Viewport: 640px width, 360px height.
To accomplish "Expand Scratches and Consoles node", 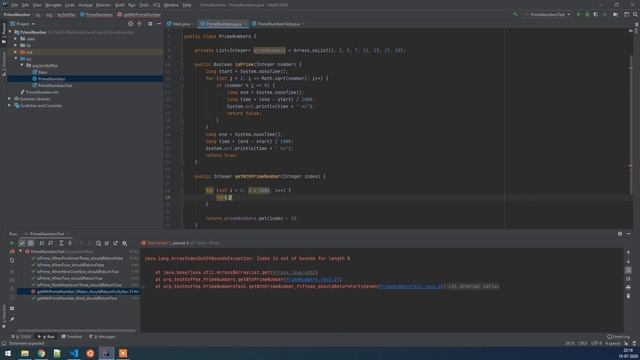I will tap(10, 106).
